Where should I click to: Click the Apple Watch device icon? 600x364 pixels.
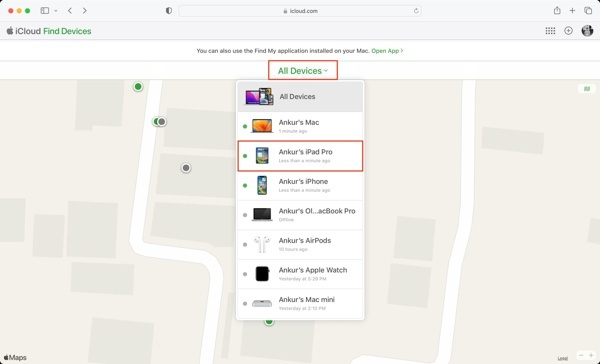pos(262,274)
